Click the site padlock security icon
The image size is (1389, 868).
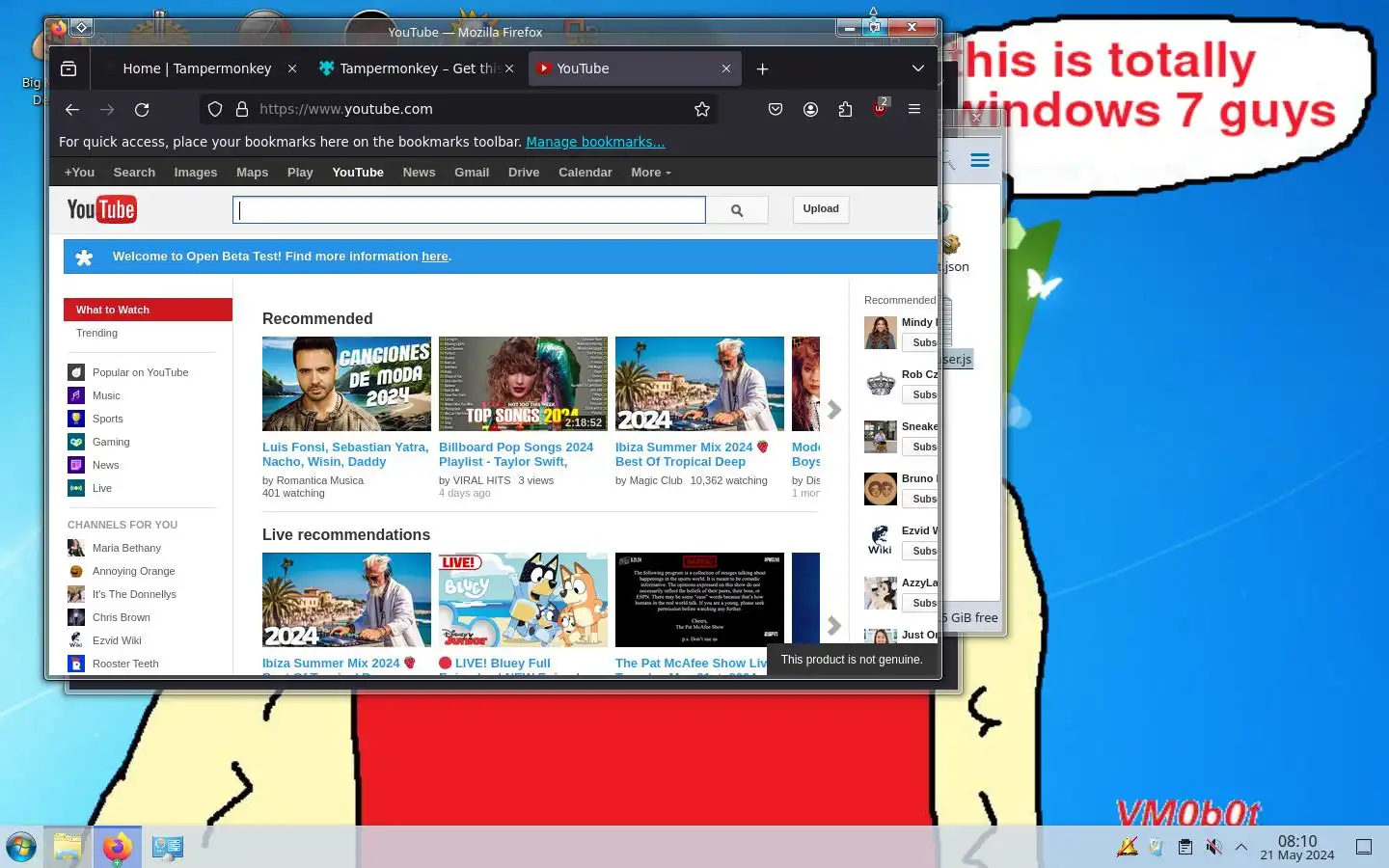tap(242, 109)
